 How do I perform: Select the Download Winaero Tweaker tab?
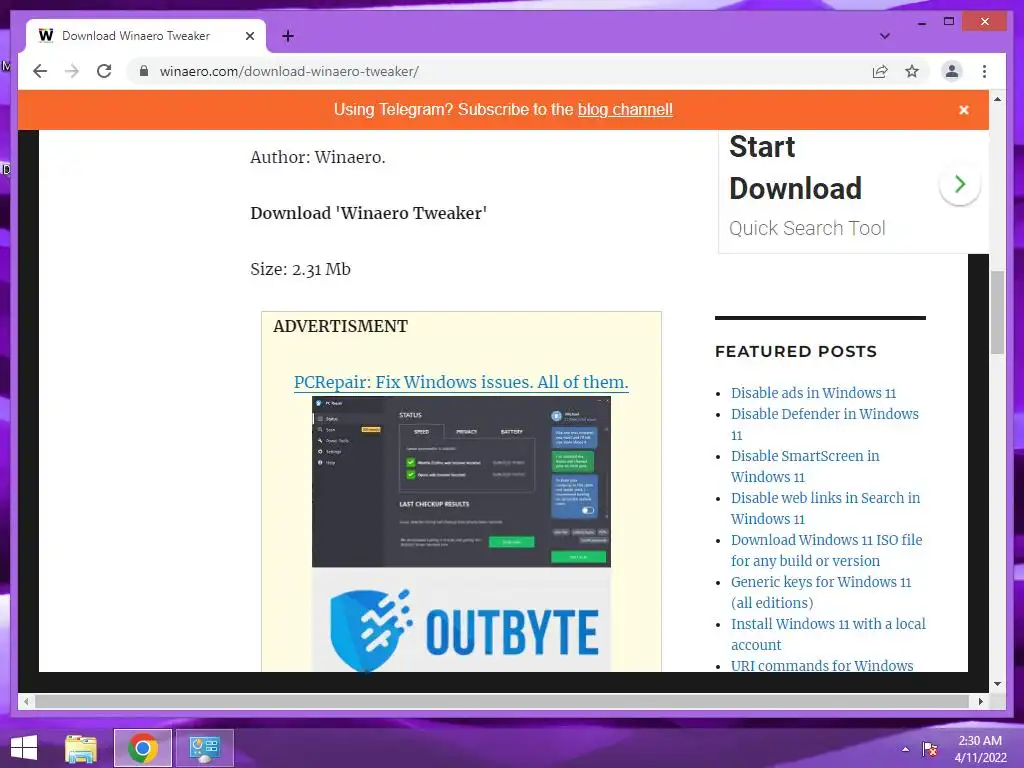(146, 36)
